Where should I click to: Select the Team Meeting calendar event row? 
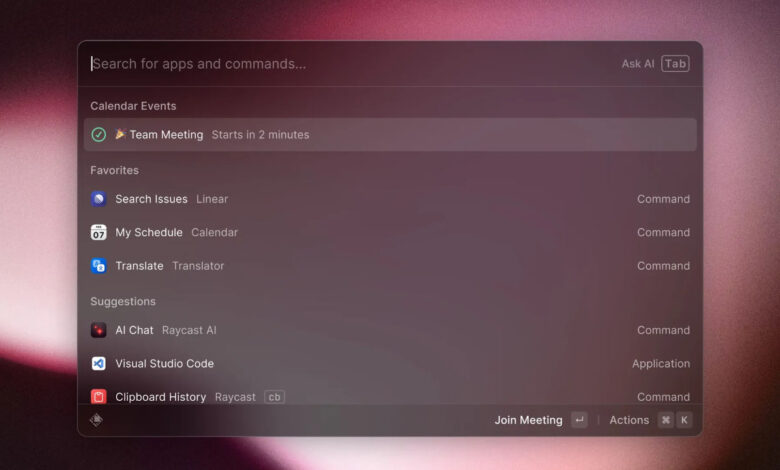point(390,134)
